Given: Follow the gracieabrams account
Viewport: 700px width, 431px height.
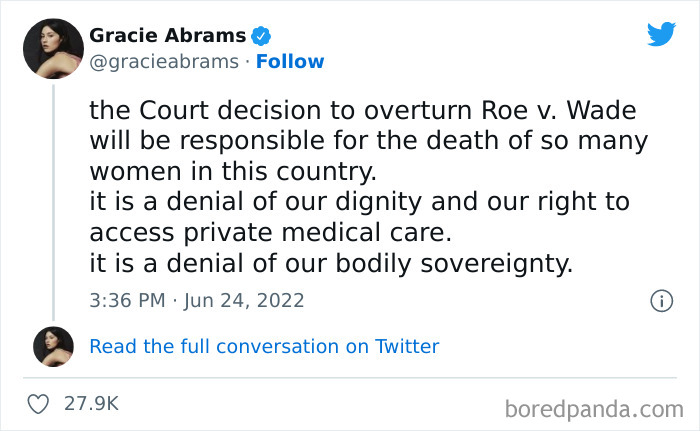Looking at the screenshot, I should [x=290, y=62].
